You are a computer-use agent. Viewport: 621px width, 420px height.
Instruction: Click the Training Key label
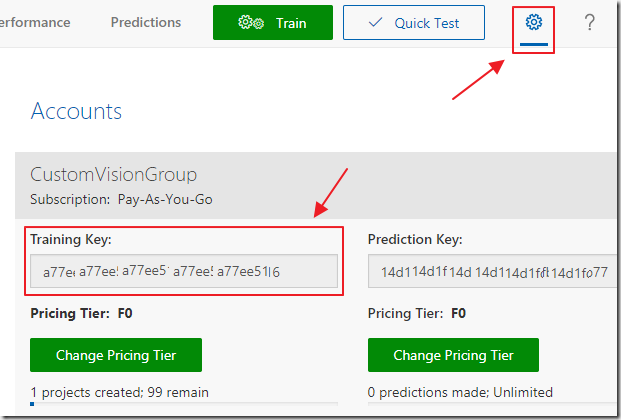pos(71,239)
